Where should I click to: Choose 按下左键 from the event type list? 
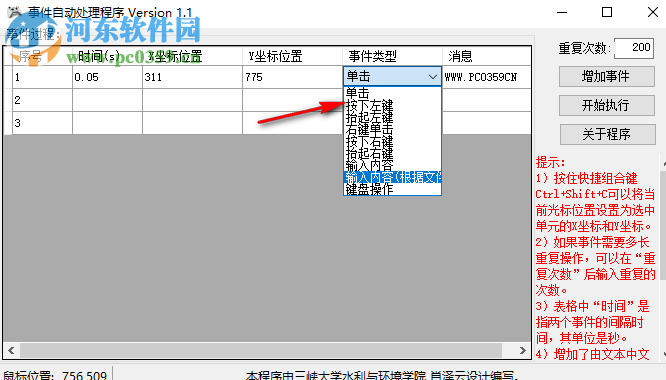point(392,105)
